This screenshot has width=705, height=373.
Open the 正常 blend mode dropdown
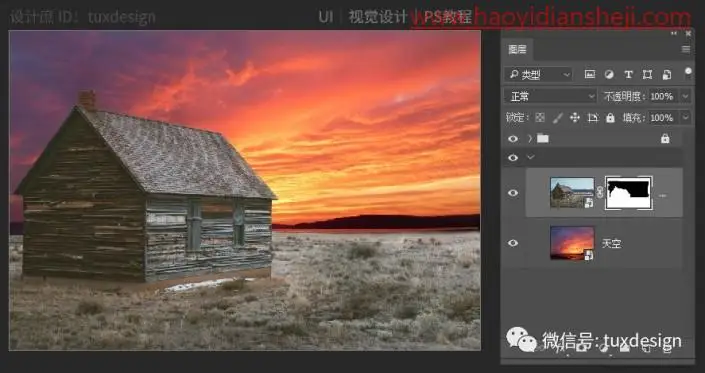tap(550, 96)
